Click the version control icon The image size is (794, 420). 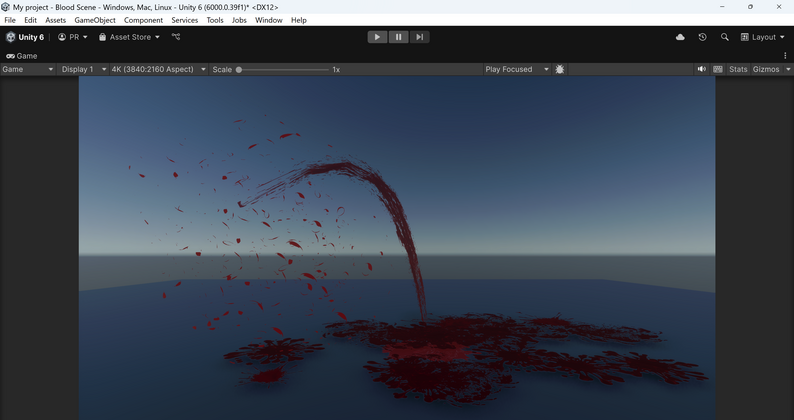click(x=176, y=36)
